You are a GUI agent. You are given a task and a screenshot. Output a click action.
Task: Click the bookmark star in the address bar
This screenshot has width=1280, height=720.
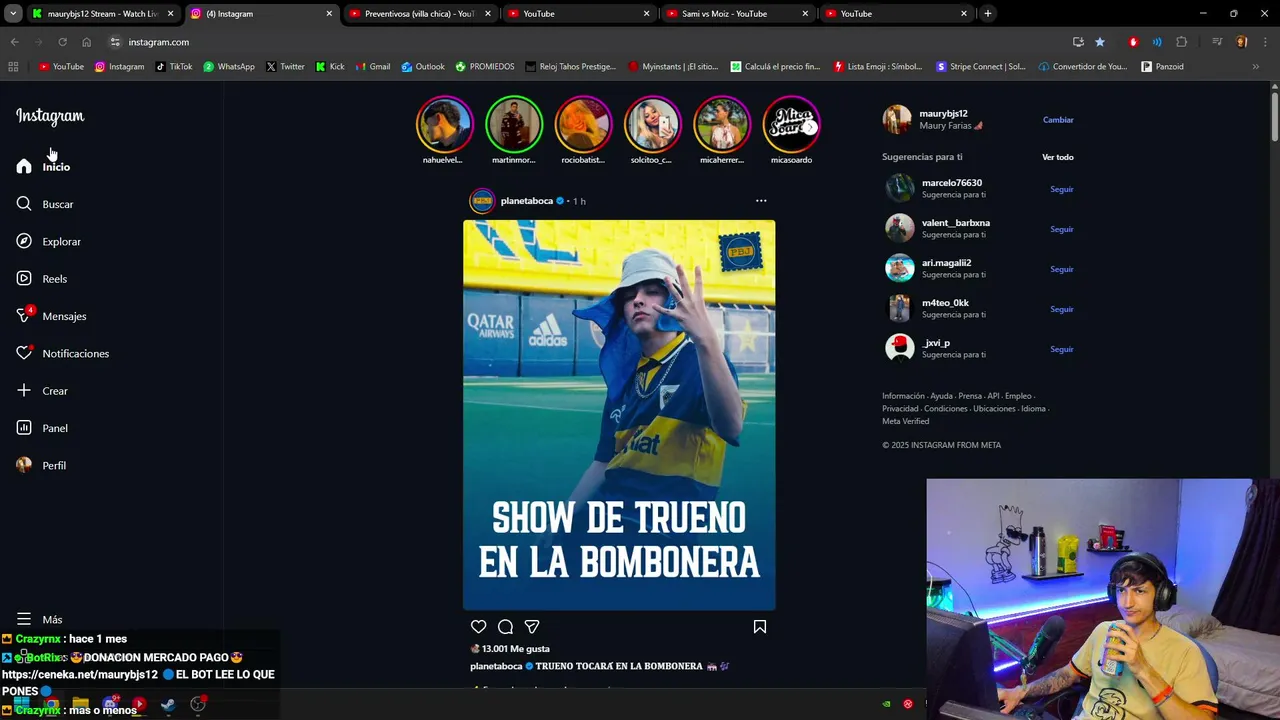[x=1100, y=42]
